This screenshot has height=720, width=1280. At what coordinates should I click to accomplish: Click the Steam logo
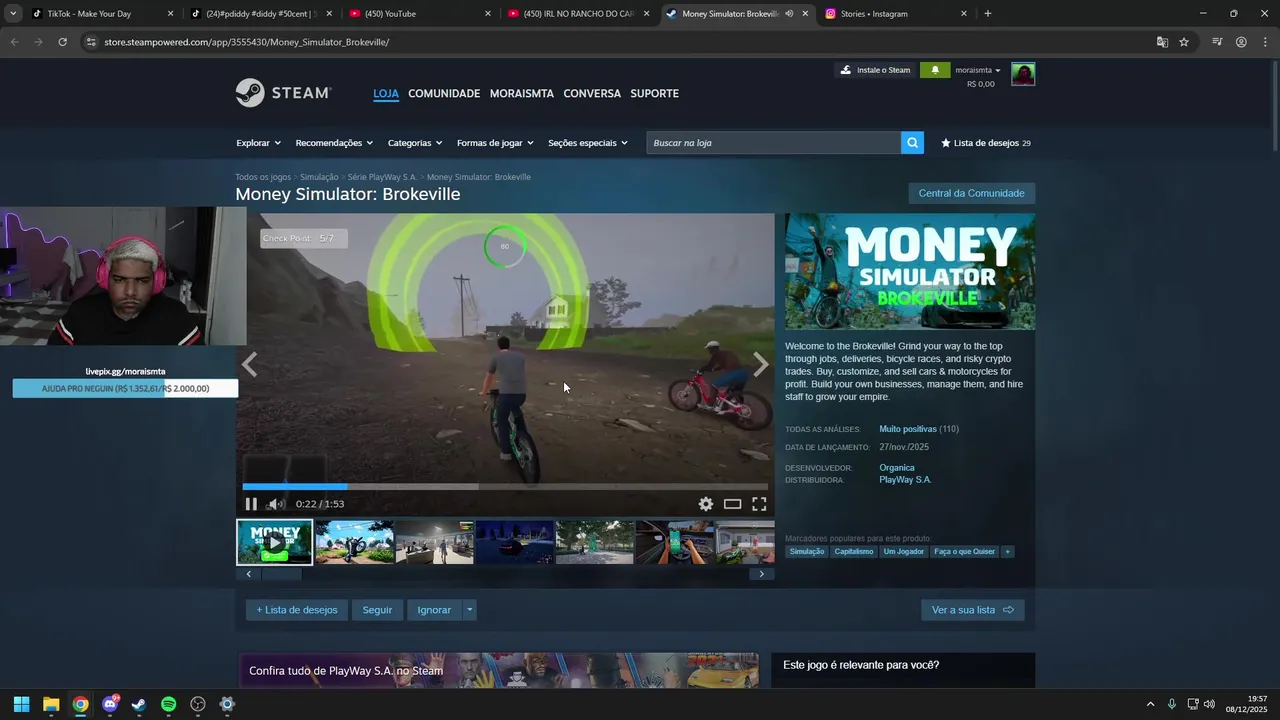point(283,93)
